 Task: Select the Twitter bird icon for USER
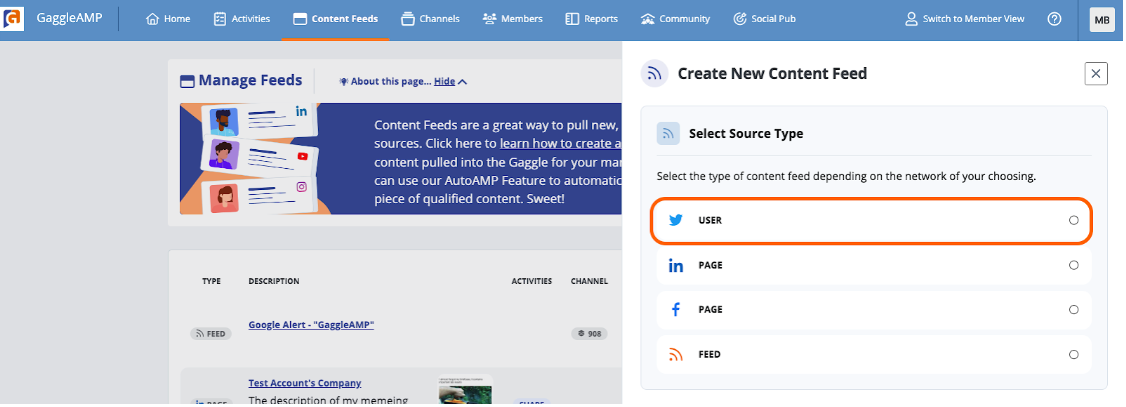(676, 220)
